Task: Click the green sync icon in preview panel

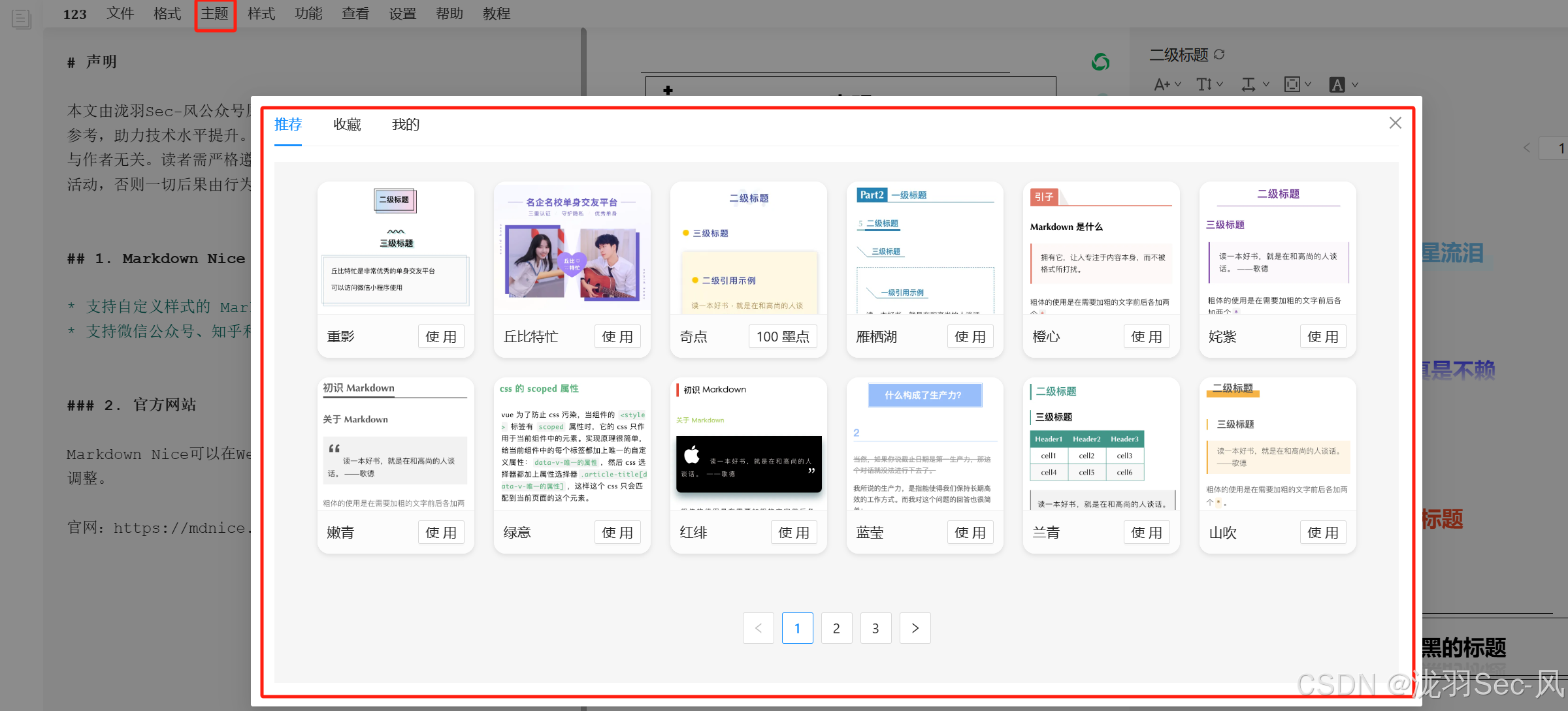Action: pos(1100,61)
